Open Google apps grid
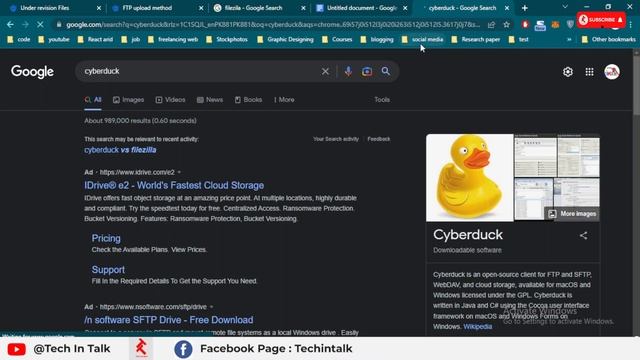This screenshot has height=360, width=640. coord(589,72)
